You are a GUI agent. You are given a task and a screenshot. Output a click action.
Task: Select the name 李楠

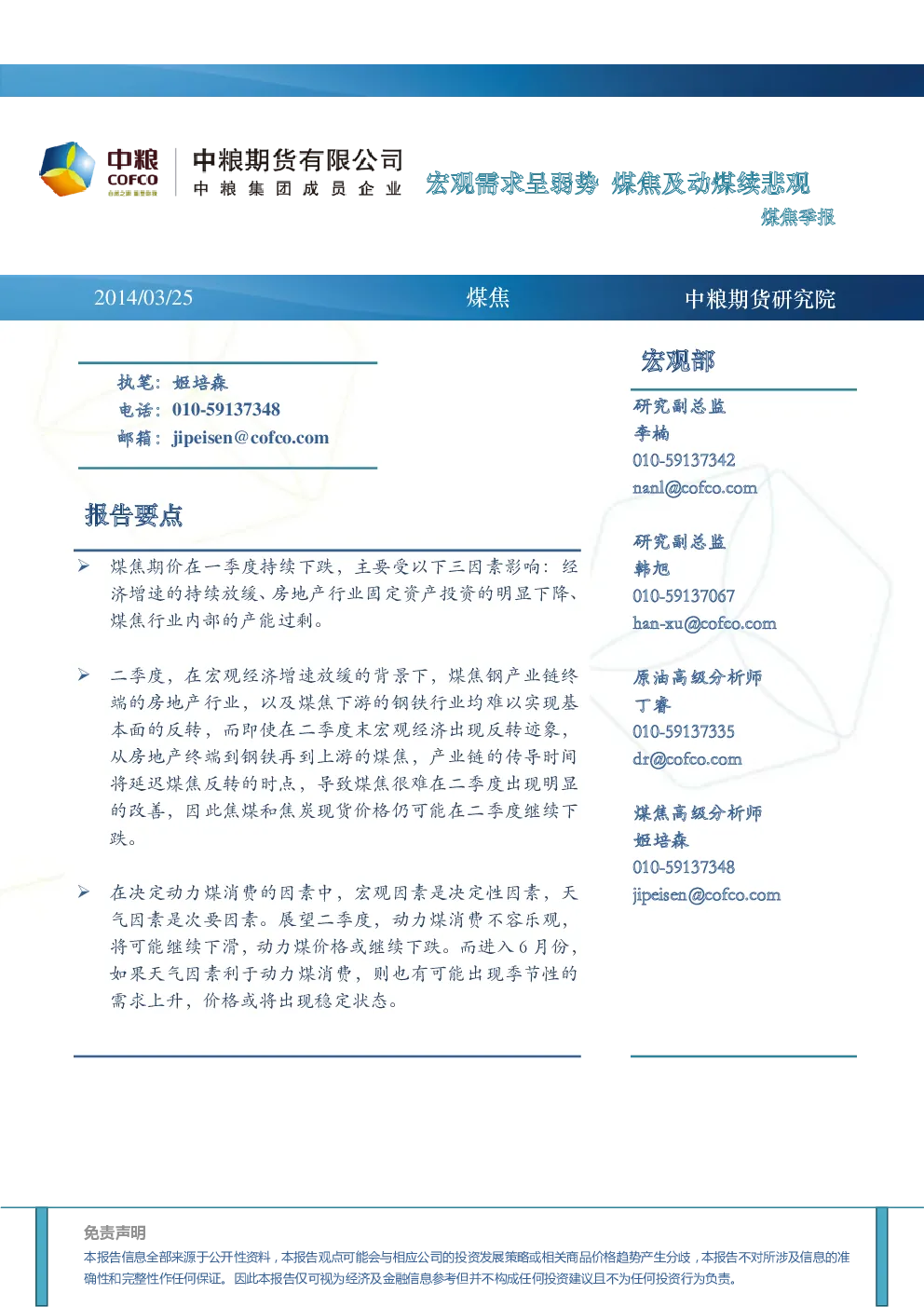tap(652, 433)
